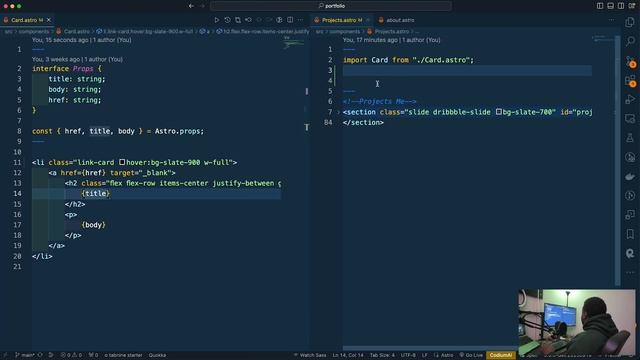This screenshot has width=640, height=360.
Task: Click the split editor icon in left group
Action: pyautogui.click(x=290, y=20)
